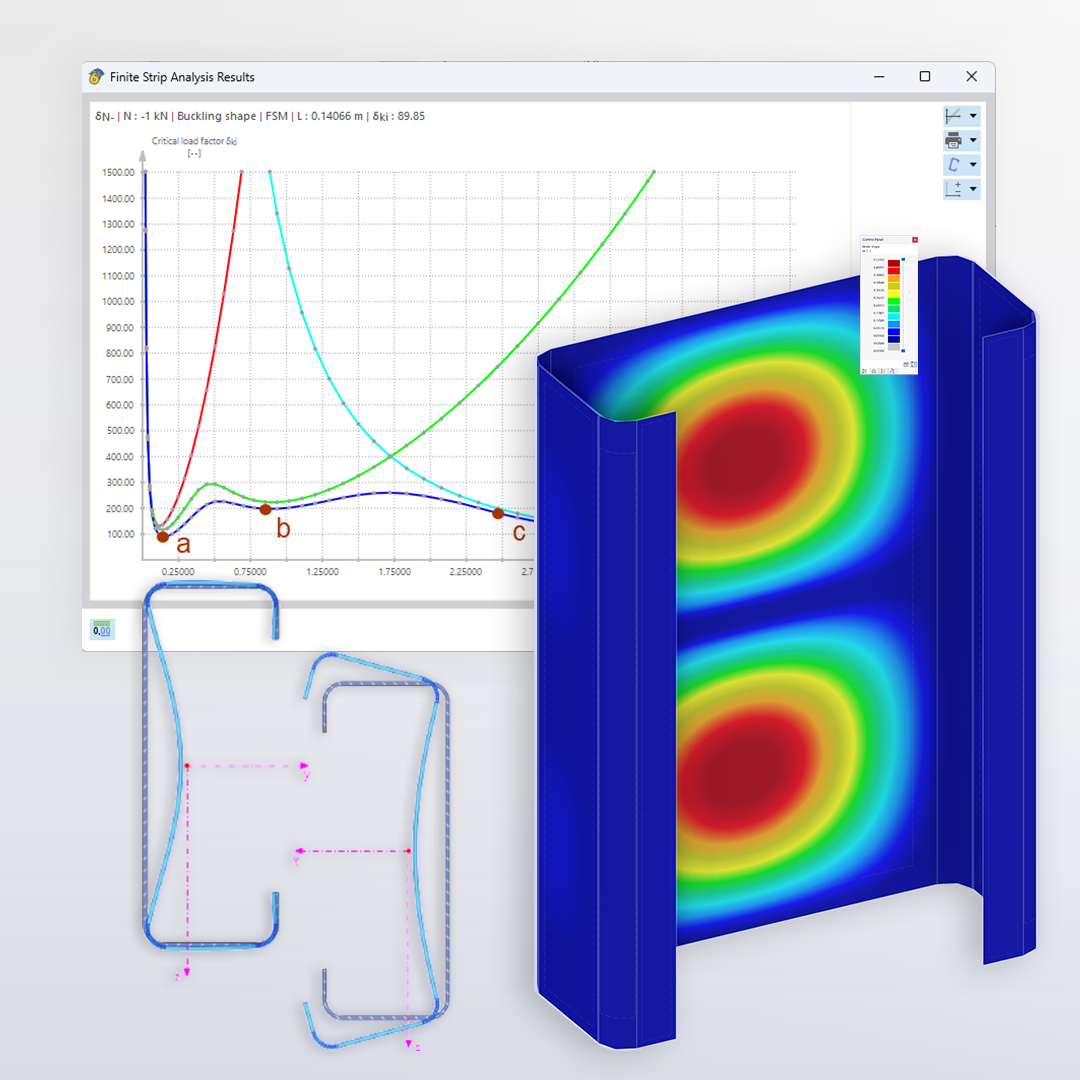Screen dimensions: 1080x1080
Task: Select the diagram curve settings icon
Action: 953,115
